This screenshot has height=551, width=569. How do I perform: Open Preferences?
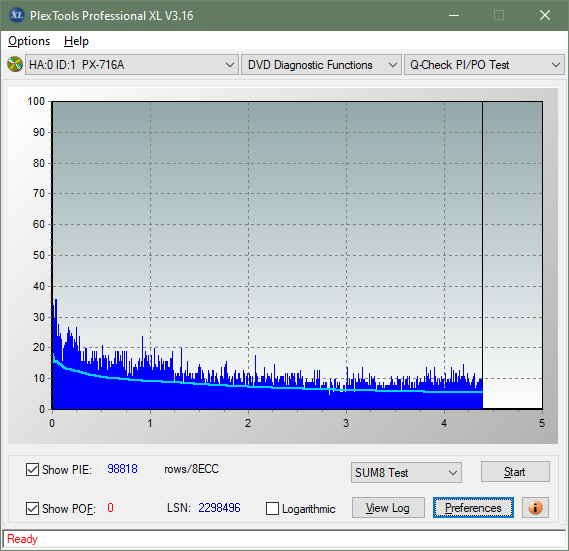click(x=473, y=507)
